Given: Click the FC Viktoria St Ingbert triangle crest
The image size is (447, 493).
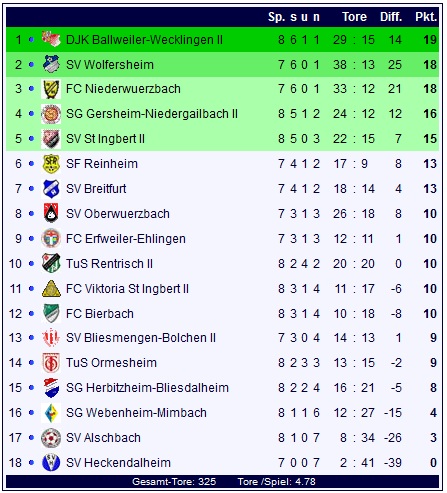Looking at the screenshot, I should point(51,289).
